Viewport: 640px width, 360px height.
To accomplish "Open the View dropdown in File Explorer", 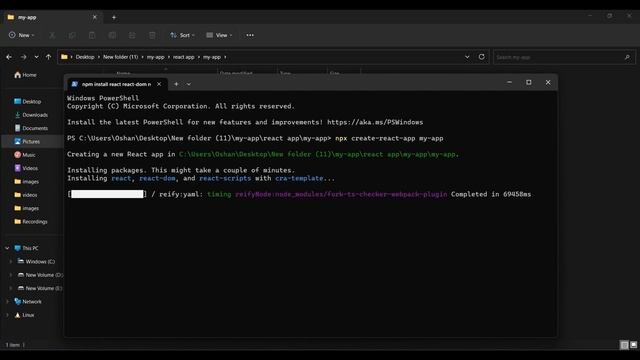I will pos(220,36).
